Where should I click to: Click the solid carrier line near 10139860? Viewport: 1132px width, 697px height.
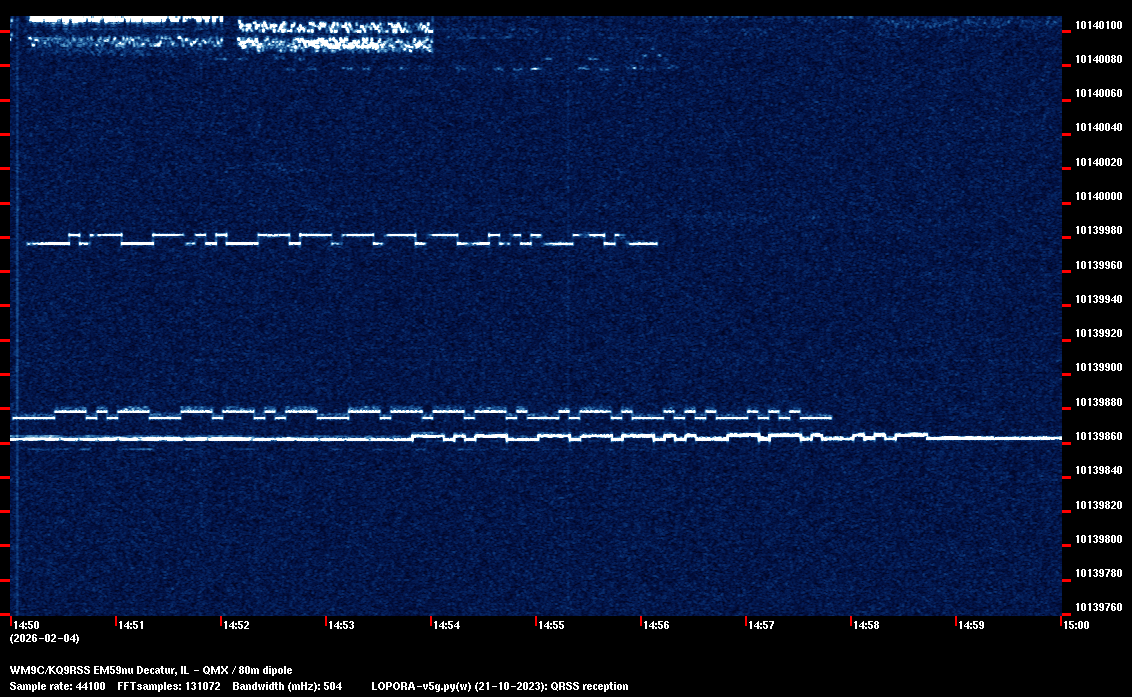point(200,439)
